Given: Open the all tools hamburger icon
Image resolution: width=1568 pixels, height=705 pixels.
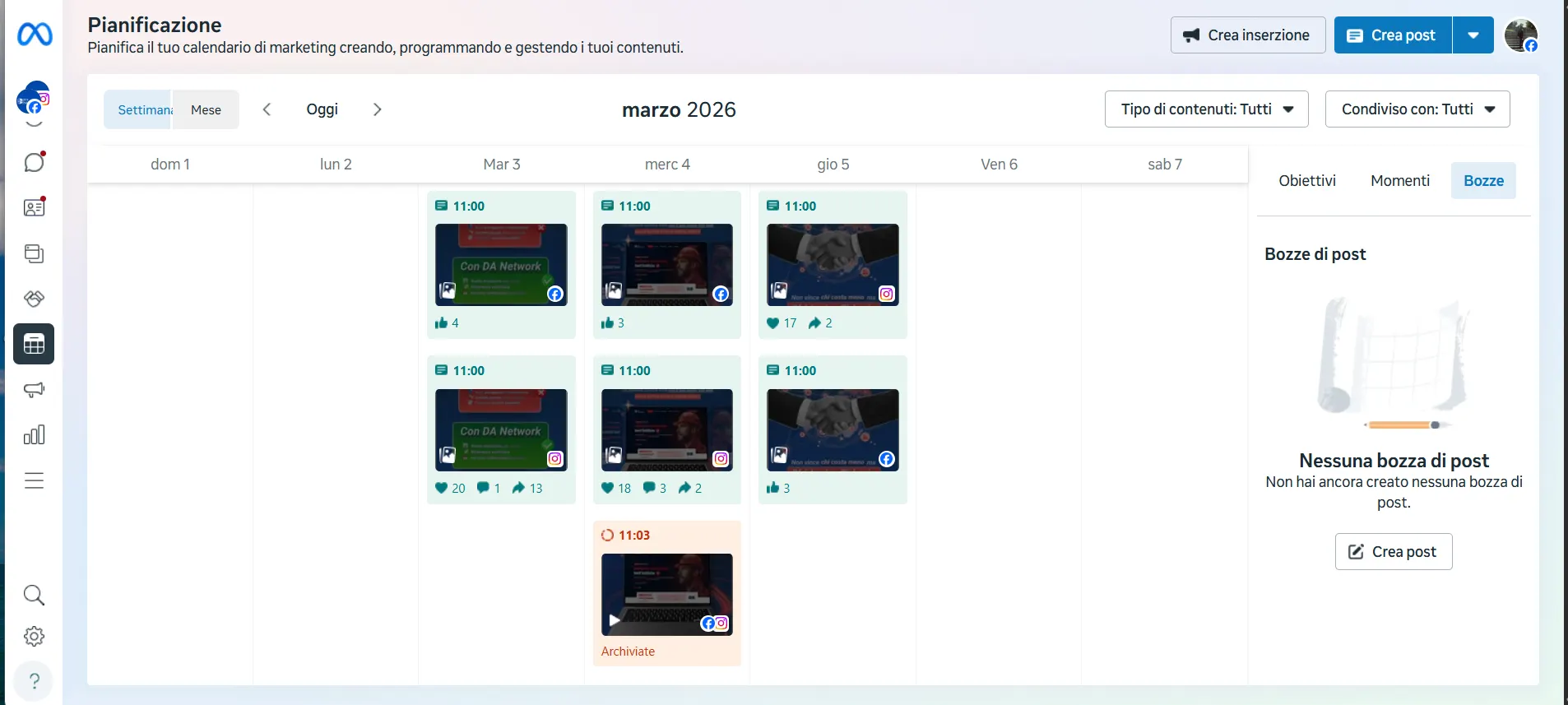Looking at the screenshot, I should click(34, 480).
